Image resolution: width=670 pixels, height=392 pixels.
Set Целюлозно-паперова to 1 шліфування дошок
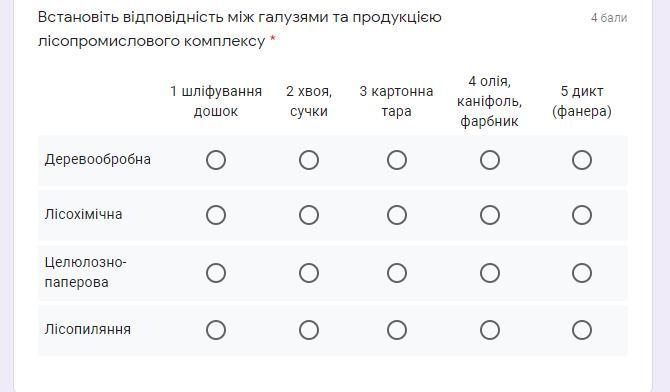coord(216,273)
